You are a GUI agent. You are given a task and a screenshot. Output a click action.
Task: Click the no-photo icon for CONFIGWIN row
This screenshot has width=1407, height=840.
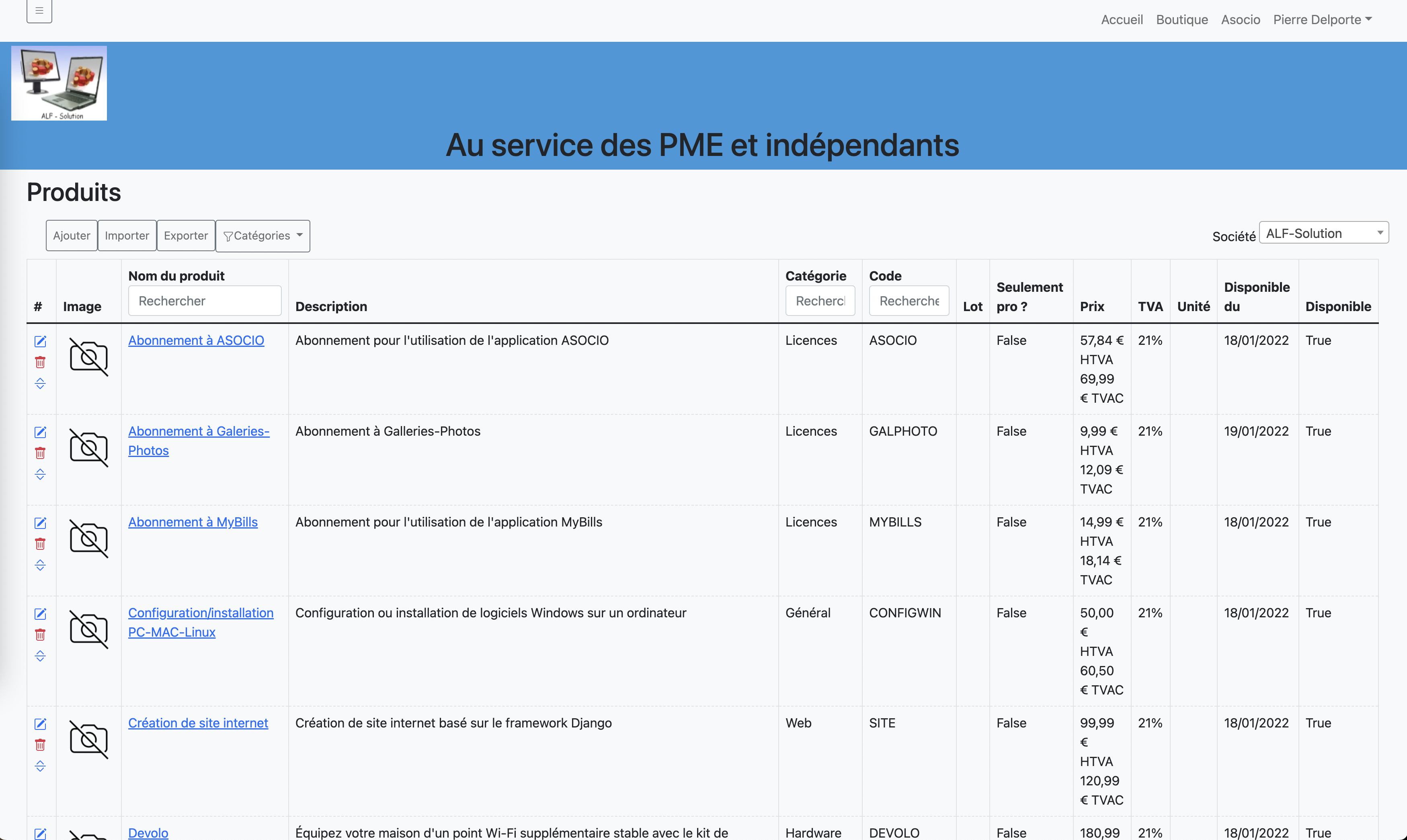88,629
